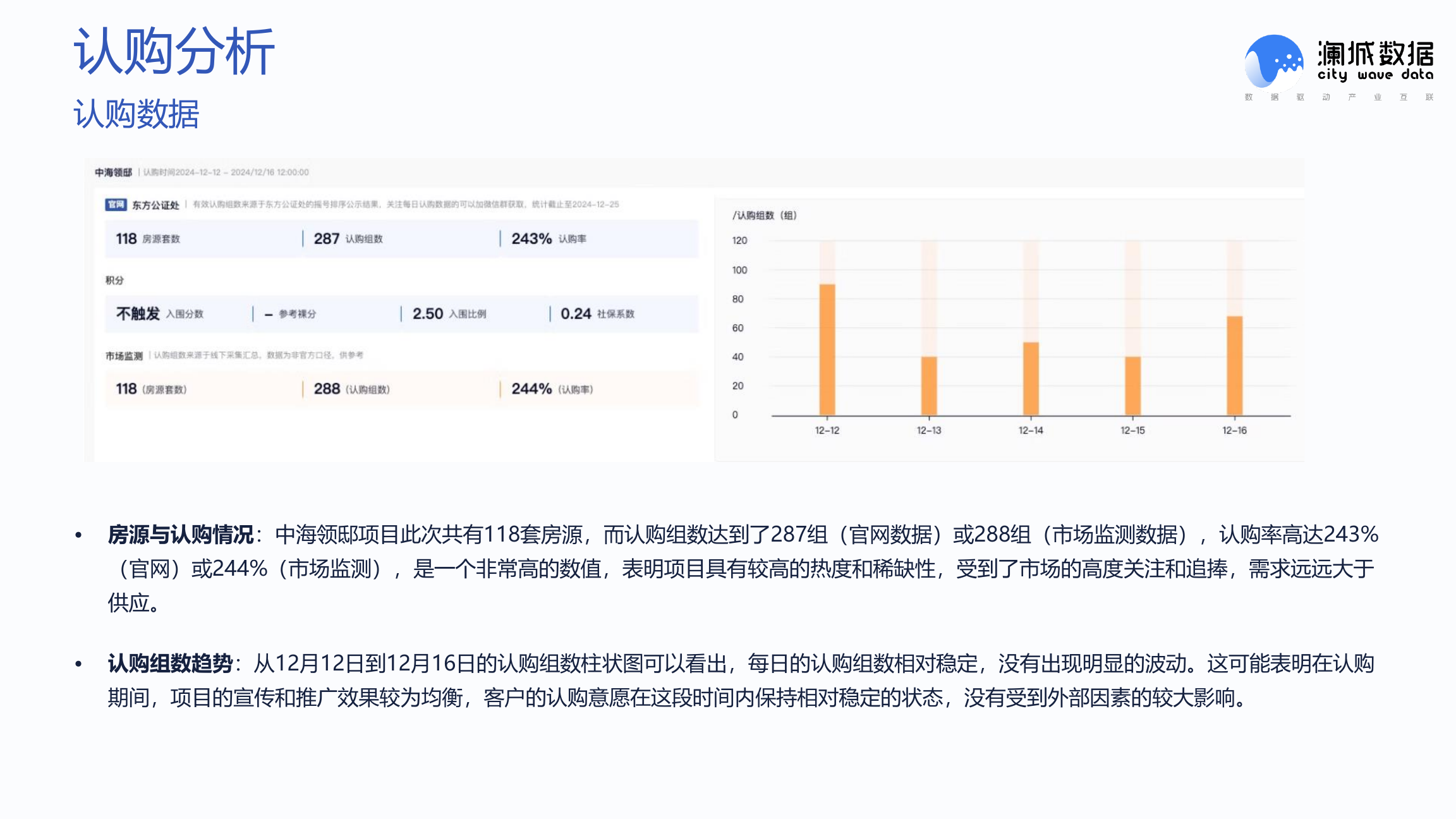Click the 房源与认购情况 bold heading
Image resolution: width=1456 pixels, height=819 pixels.
[181, 535]
